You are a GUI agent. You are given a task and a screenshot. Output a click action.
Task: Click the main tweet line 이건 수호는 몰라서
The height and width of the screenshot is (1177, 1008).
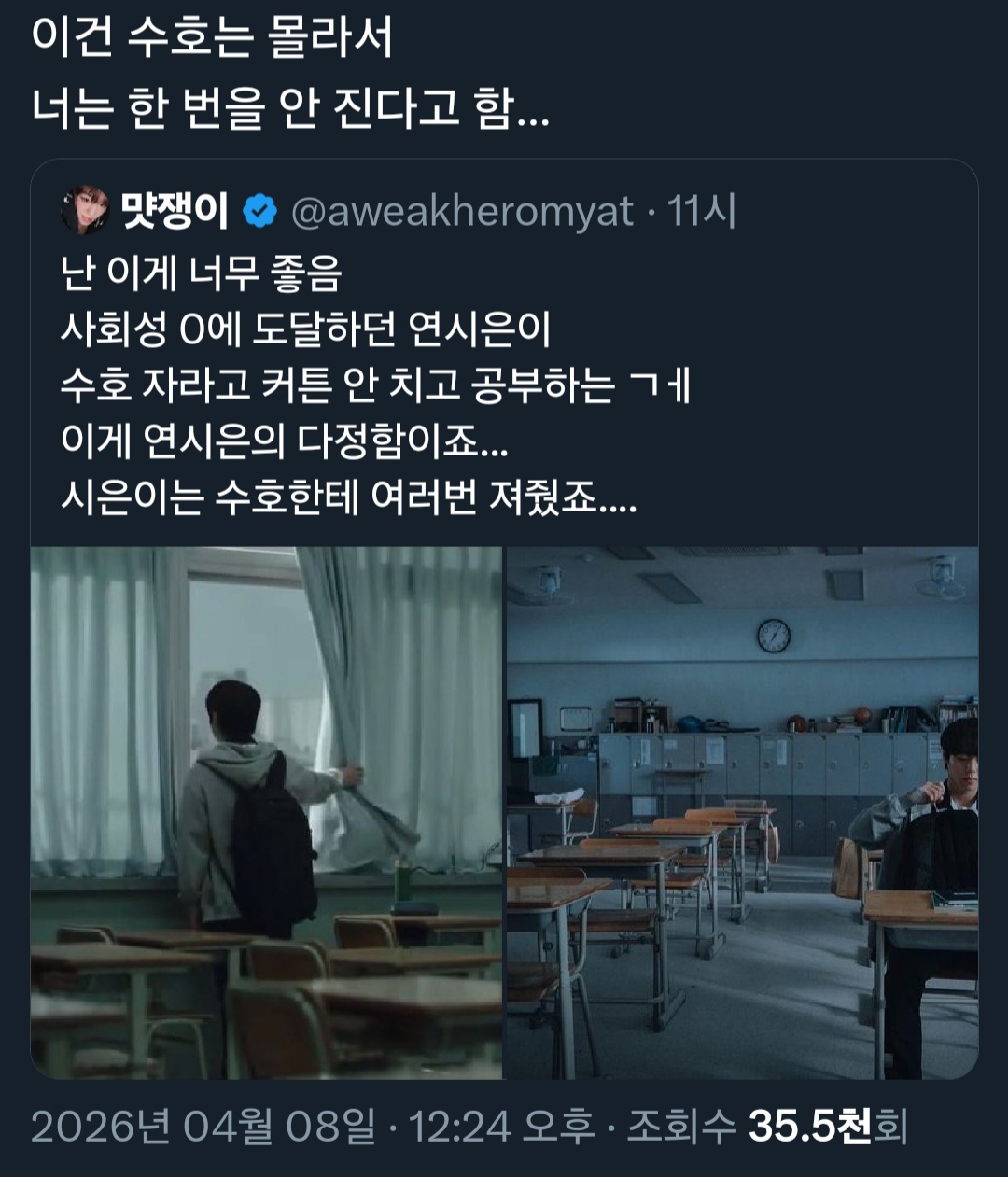211,39
